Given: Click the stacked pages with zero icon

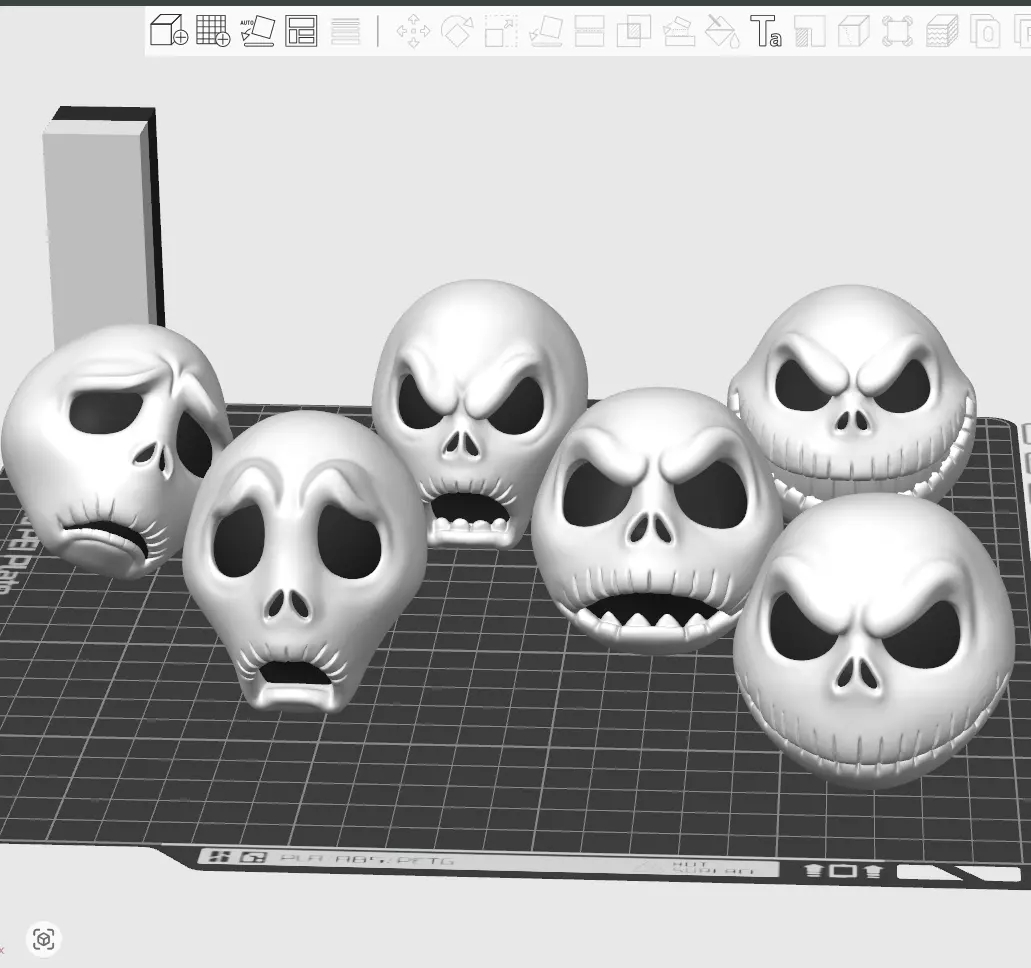Looking at the screenshot, I should click(x=986, y=31).
